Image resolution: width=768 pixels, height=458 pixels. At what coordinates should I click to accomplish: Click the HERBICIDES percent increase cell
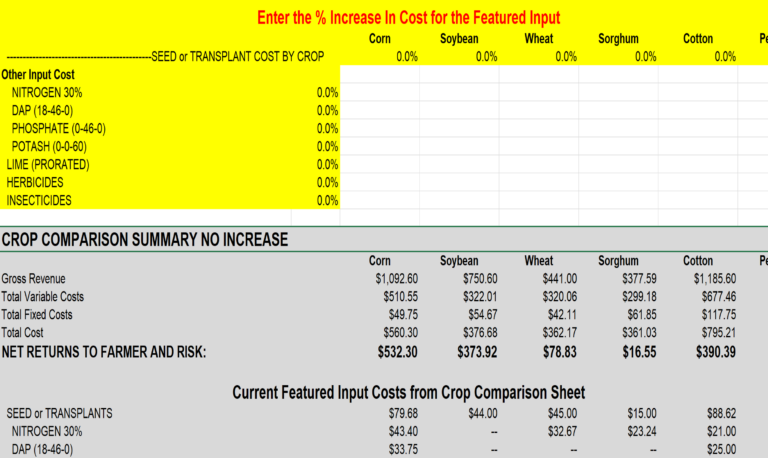point(315,183)
